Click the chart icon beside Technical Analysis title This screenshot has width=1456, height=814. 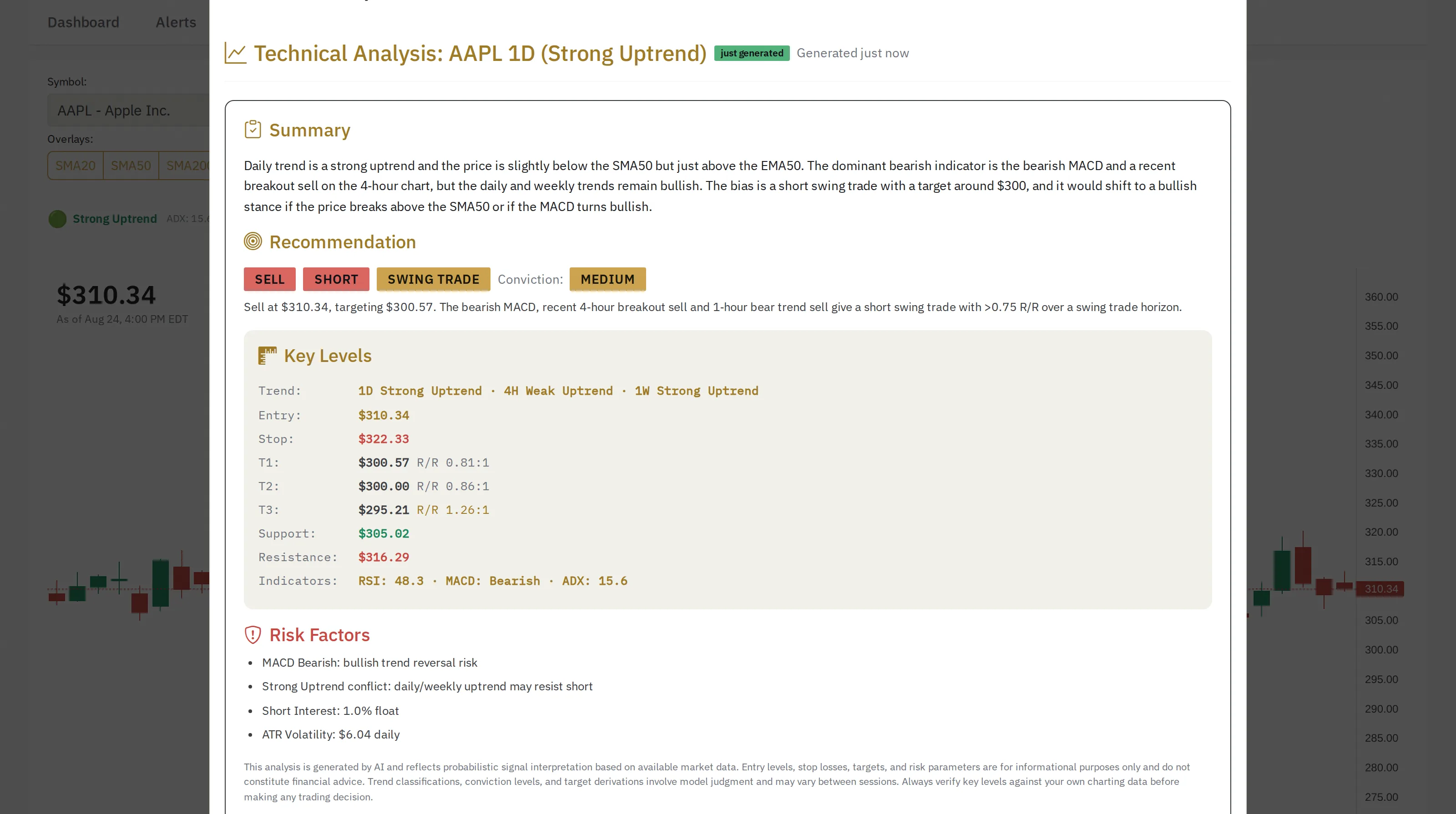tap(236, 54)
